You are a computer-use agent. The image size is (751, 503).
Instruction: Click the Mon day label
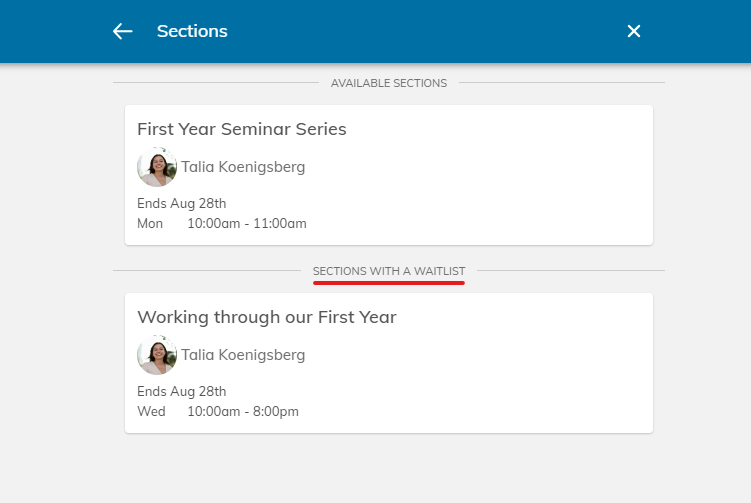(x=150, y=223)
